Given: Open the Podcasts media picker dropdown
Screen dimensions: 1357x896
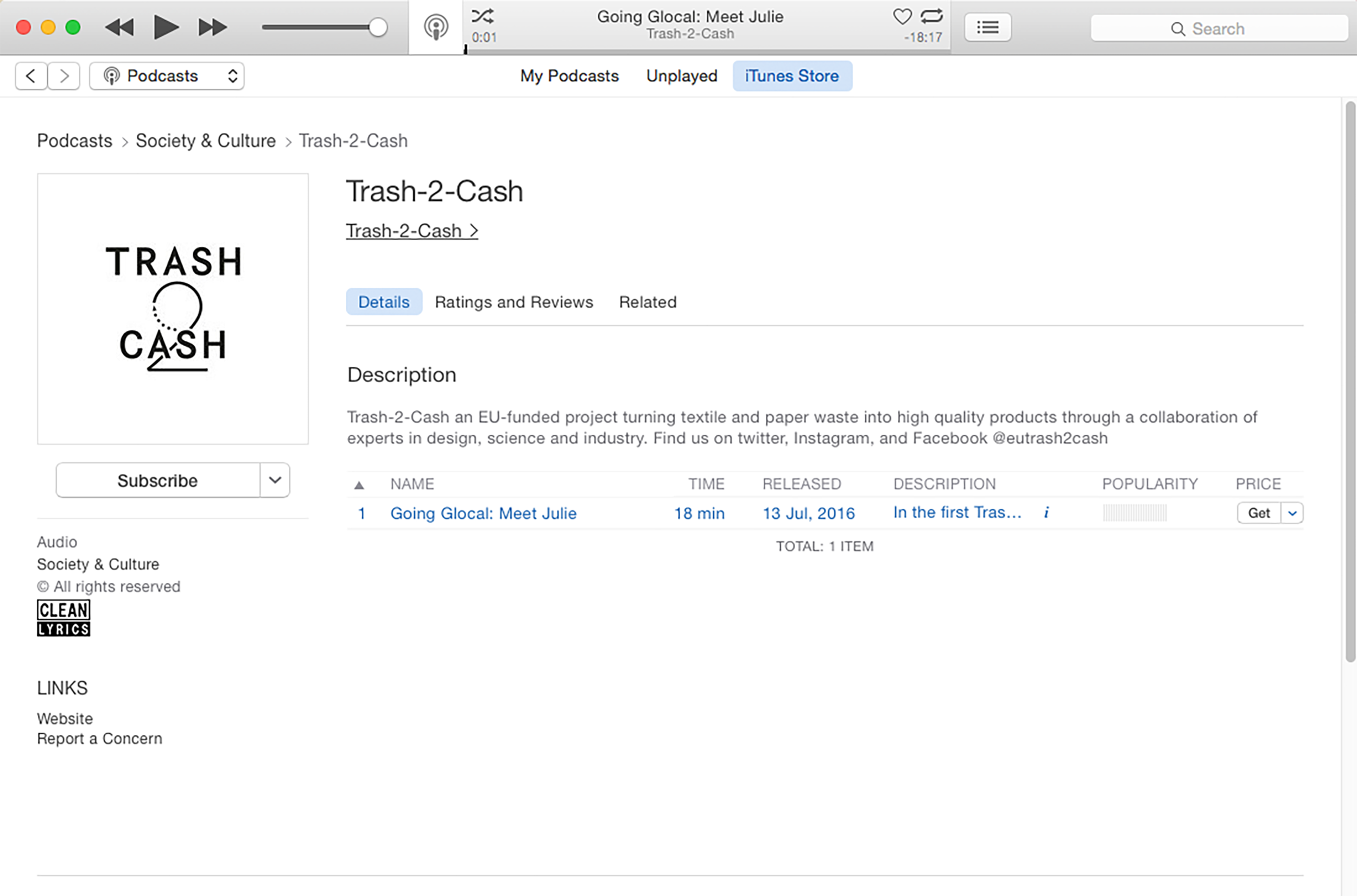Looking at the screenshot, I should (167, 75).
